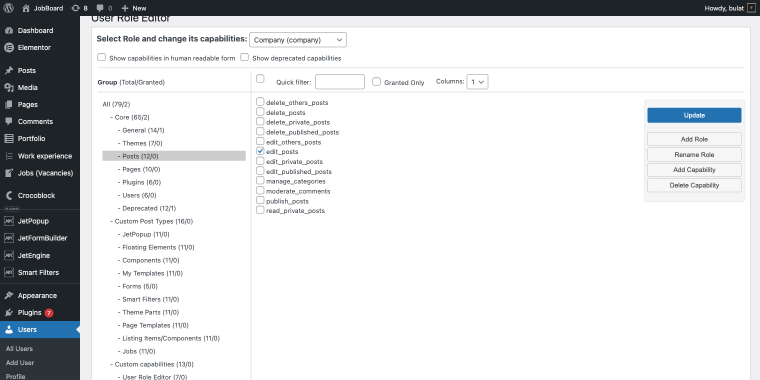Viewport: 760px width, 380px height.
Task: Click the Pages icon in sidebar
Action: click(9, 105)
